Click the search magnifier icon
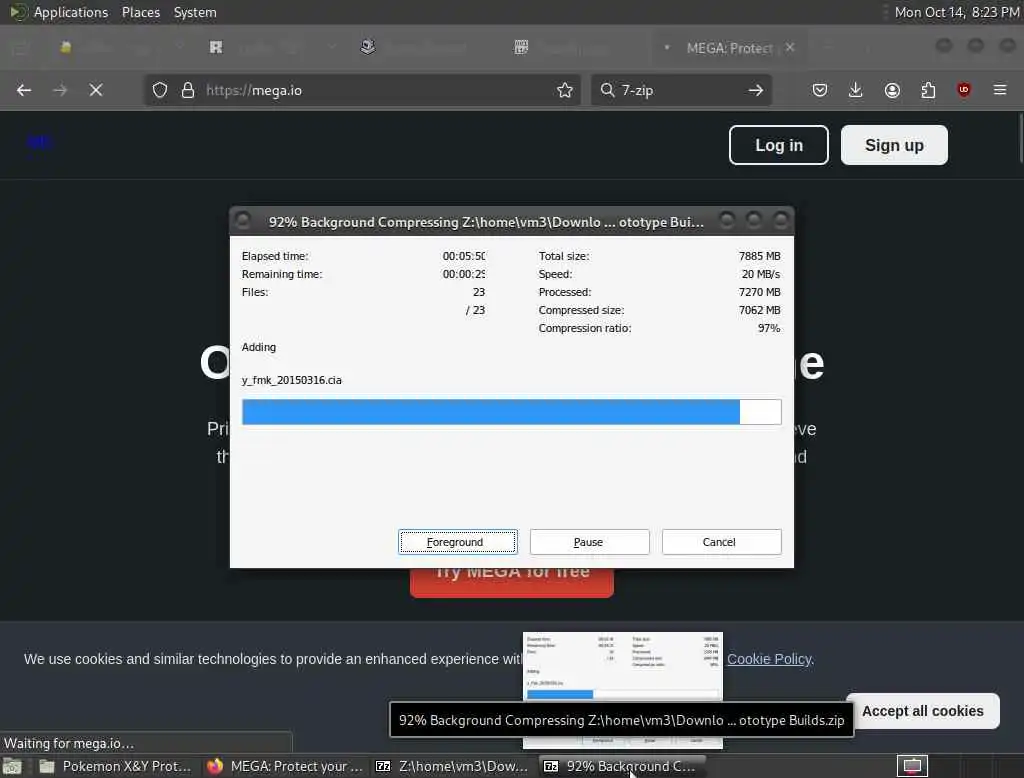 coord(607,89)
